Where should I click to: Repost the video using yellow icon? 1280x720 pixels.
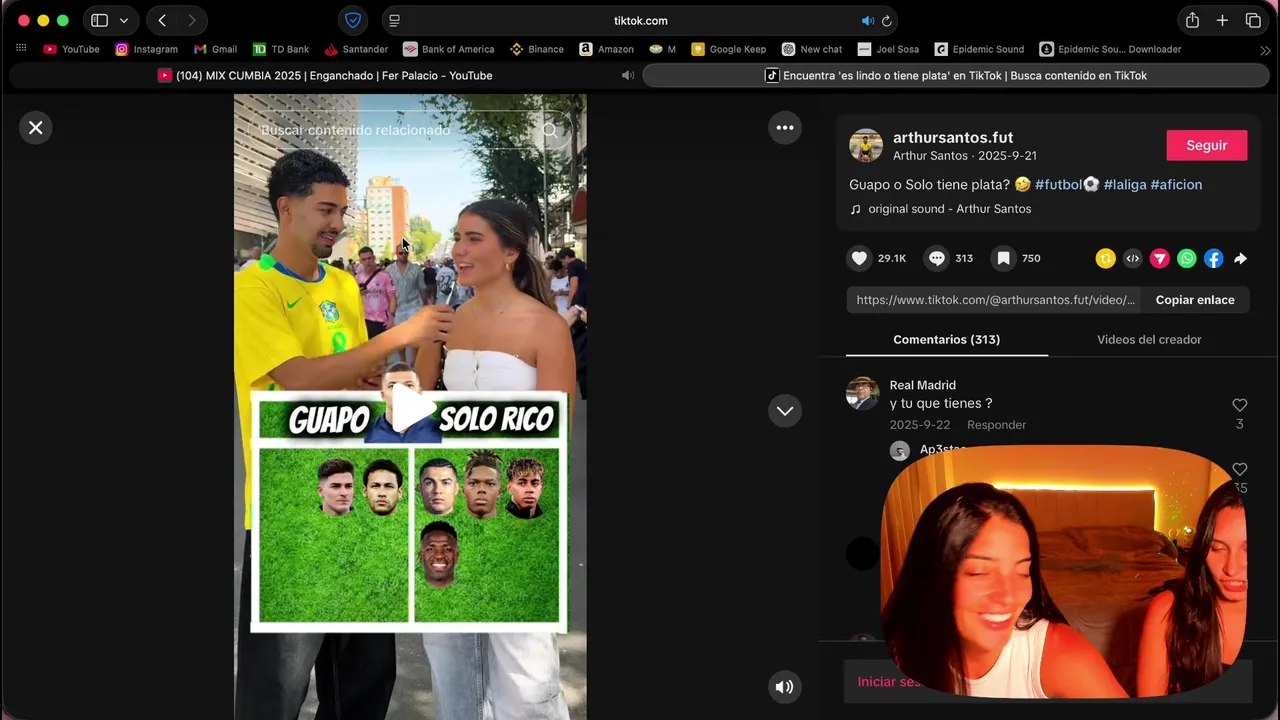tap(1105, 259)
